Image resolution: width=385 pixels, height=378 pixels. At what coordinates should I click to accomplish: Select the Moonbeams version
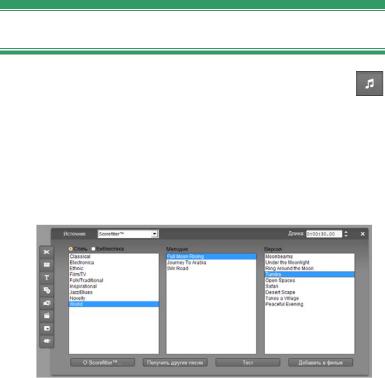(309, 256)
